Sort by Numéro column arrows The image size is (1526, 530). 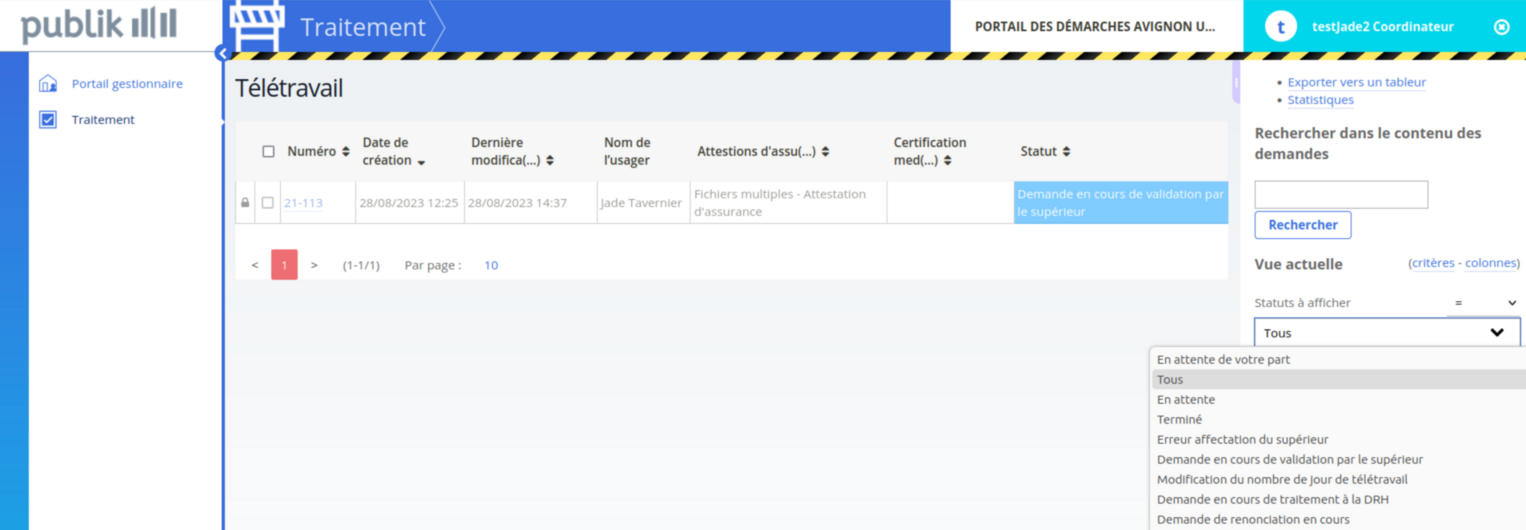(346, 152)
